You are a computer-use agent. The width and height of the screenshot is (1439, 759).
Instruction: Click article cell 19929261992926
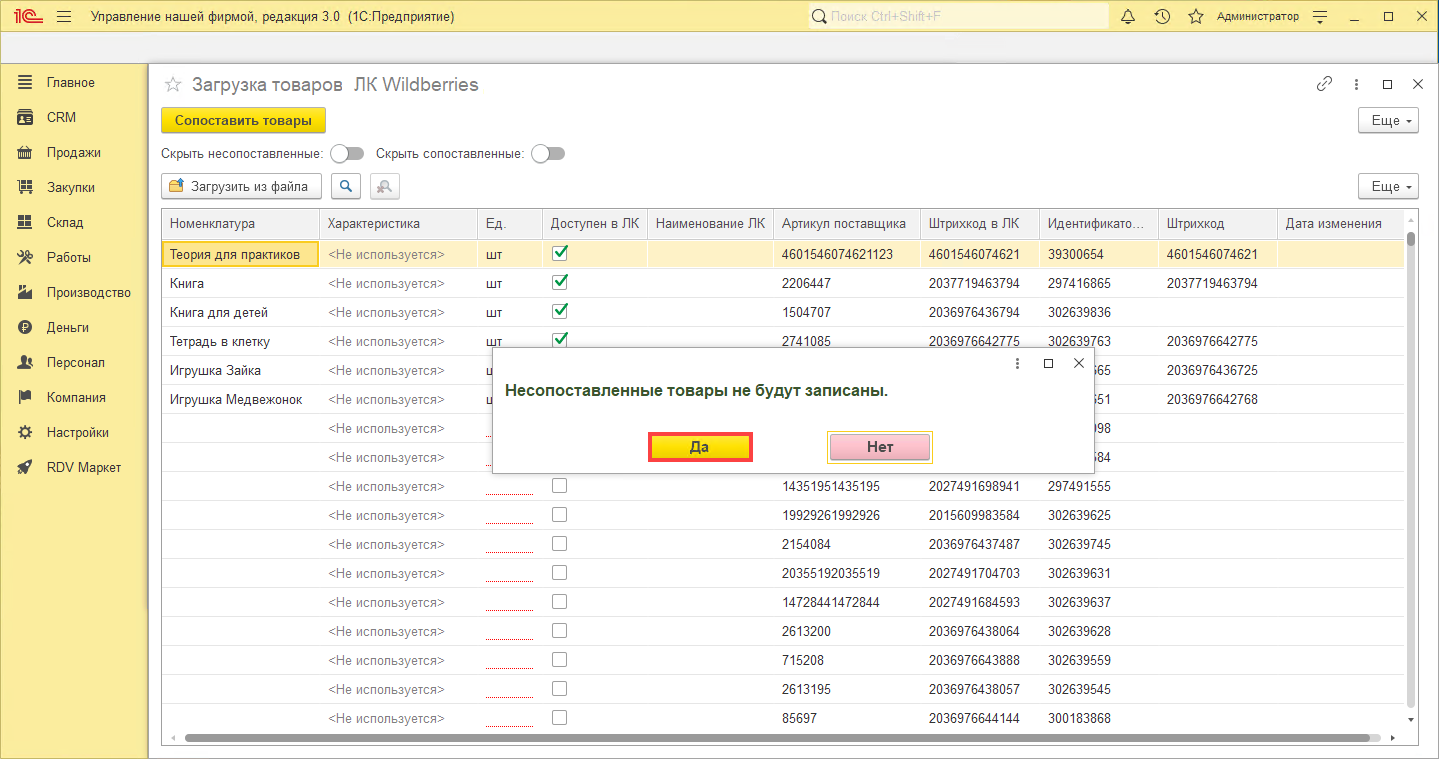point(847,515)
